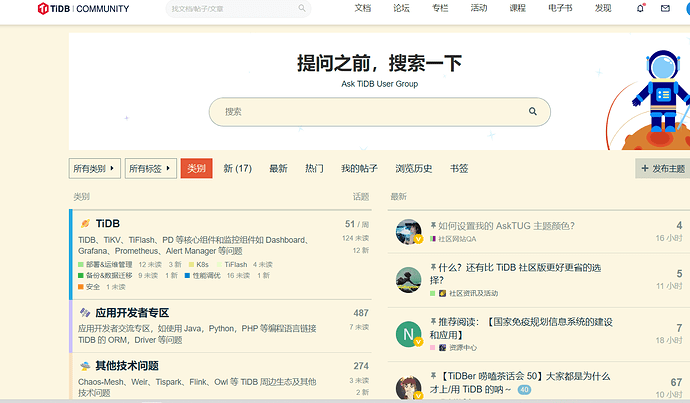690x403 pixels.
Task: Click the top search magnifier icon
Action: tap(302, 8)
